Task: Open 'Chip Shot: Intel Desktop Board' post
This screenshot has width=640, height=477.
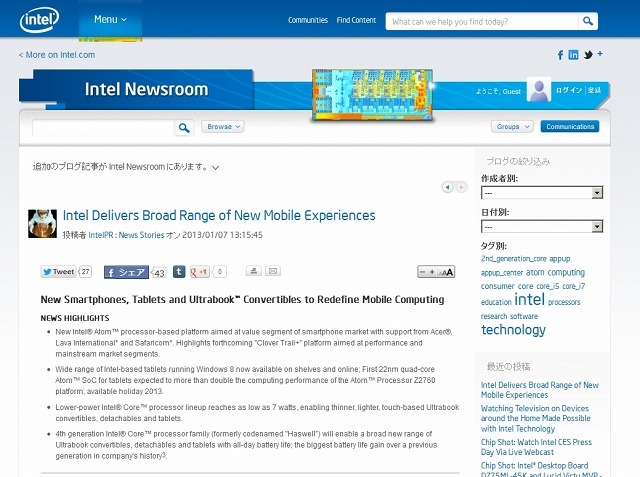Action: tap(540, 469)
